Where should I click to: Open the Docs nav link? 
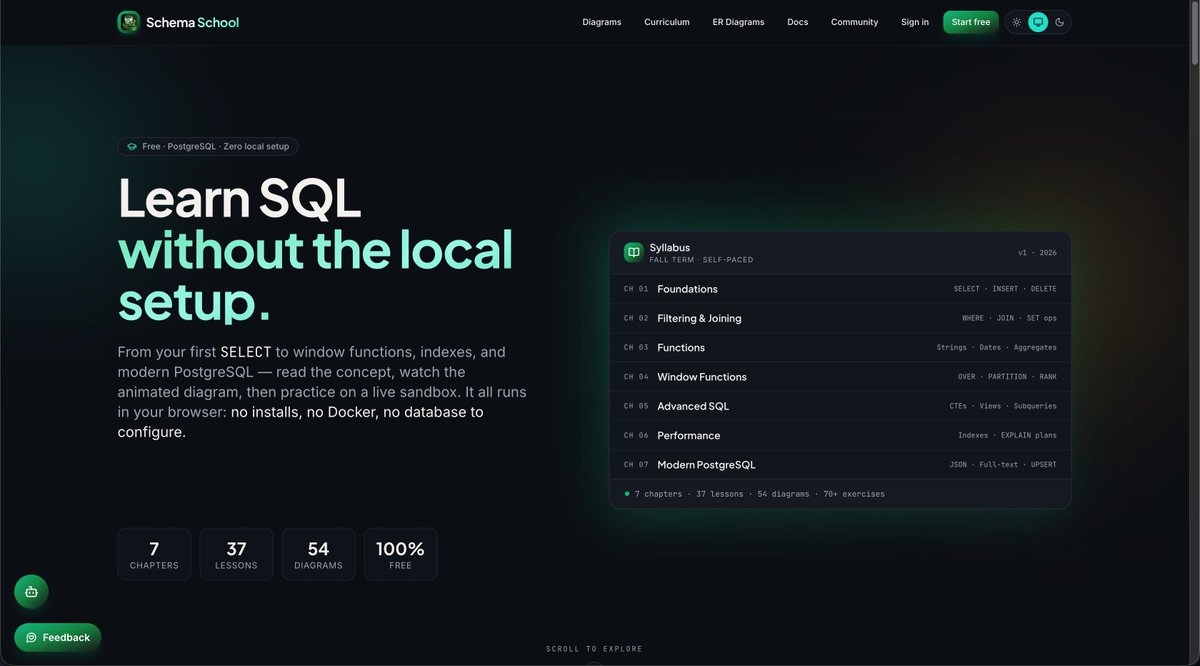coord(798,22)
